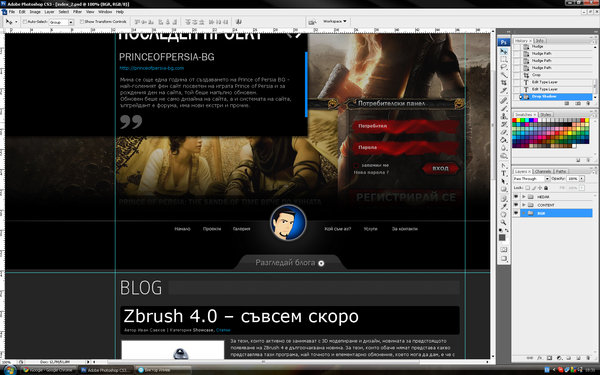Open the Workspace dropdown

334,21
